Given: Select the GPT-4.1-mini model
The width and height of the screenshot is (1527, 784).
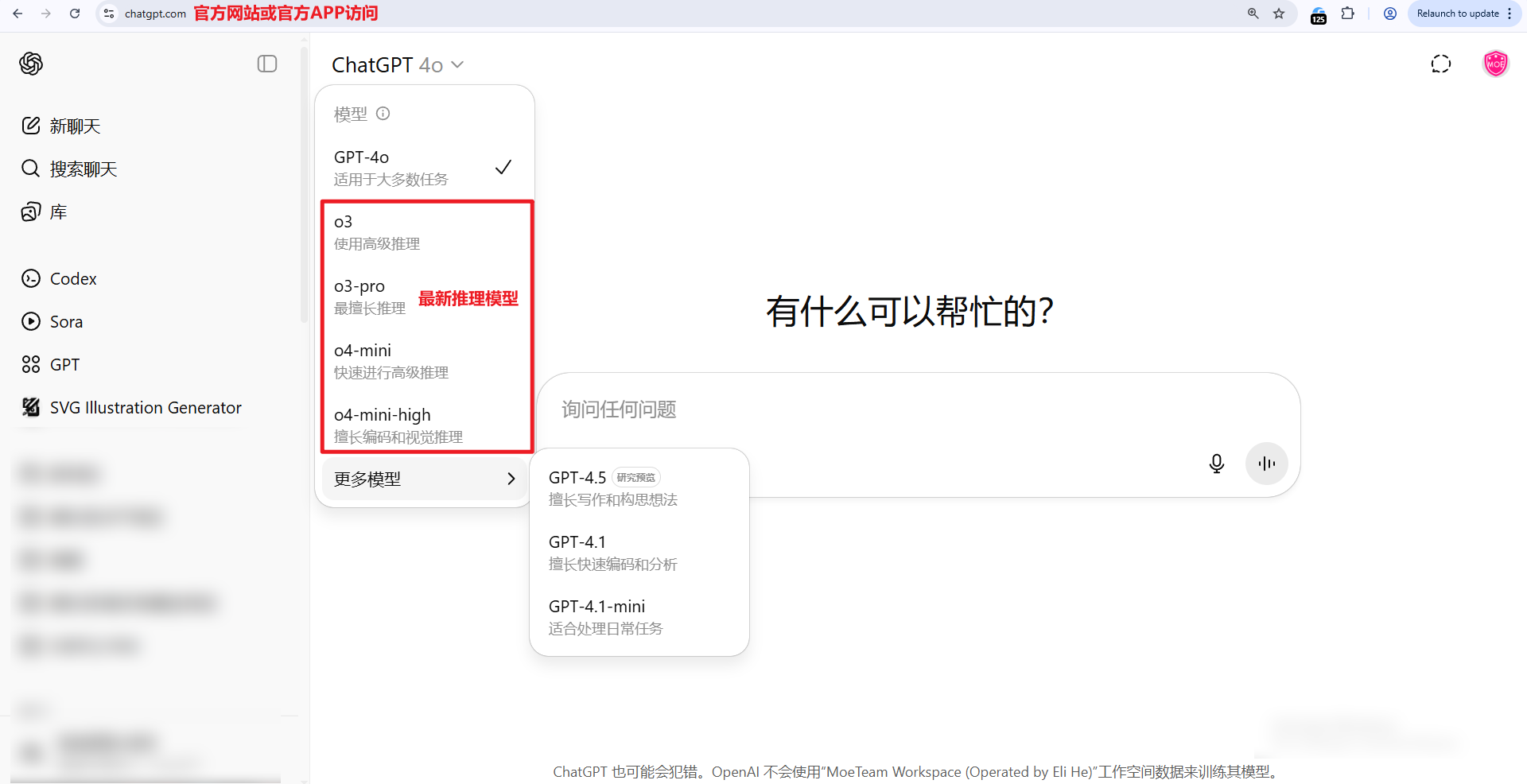Looking at the screenshot, I should coord(639,616).
